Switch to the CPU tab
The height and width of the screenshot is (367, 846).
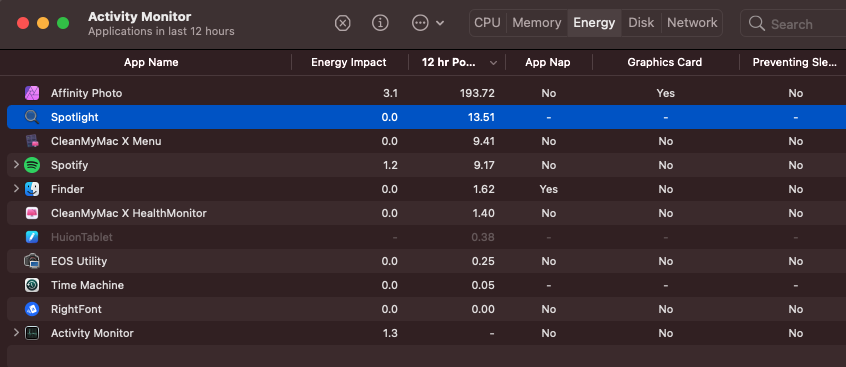[487, 23]
